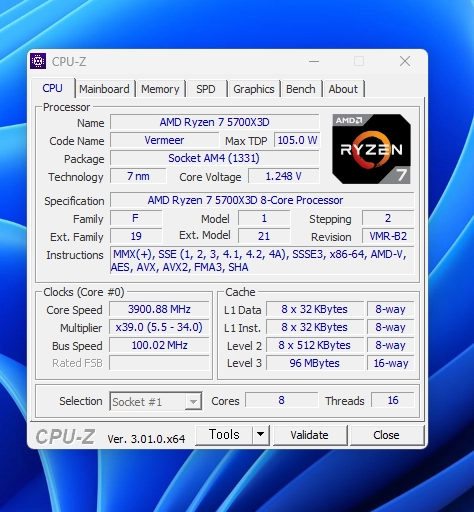
Task: Show the About tab
Action: (343, 89)
